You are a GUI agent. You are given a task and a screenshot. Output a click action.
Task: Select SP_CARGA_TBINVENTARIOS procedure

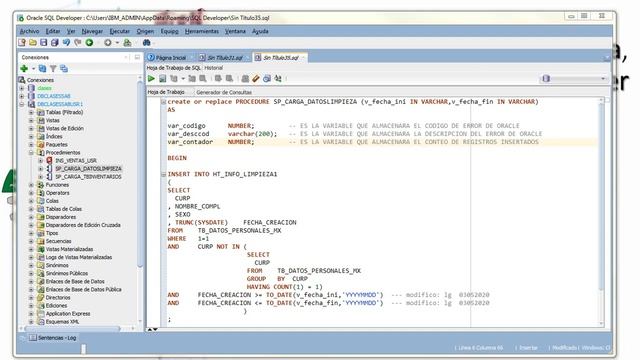point(88,177)
